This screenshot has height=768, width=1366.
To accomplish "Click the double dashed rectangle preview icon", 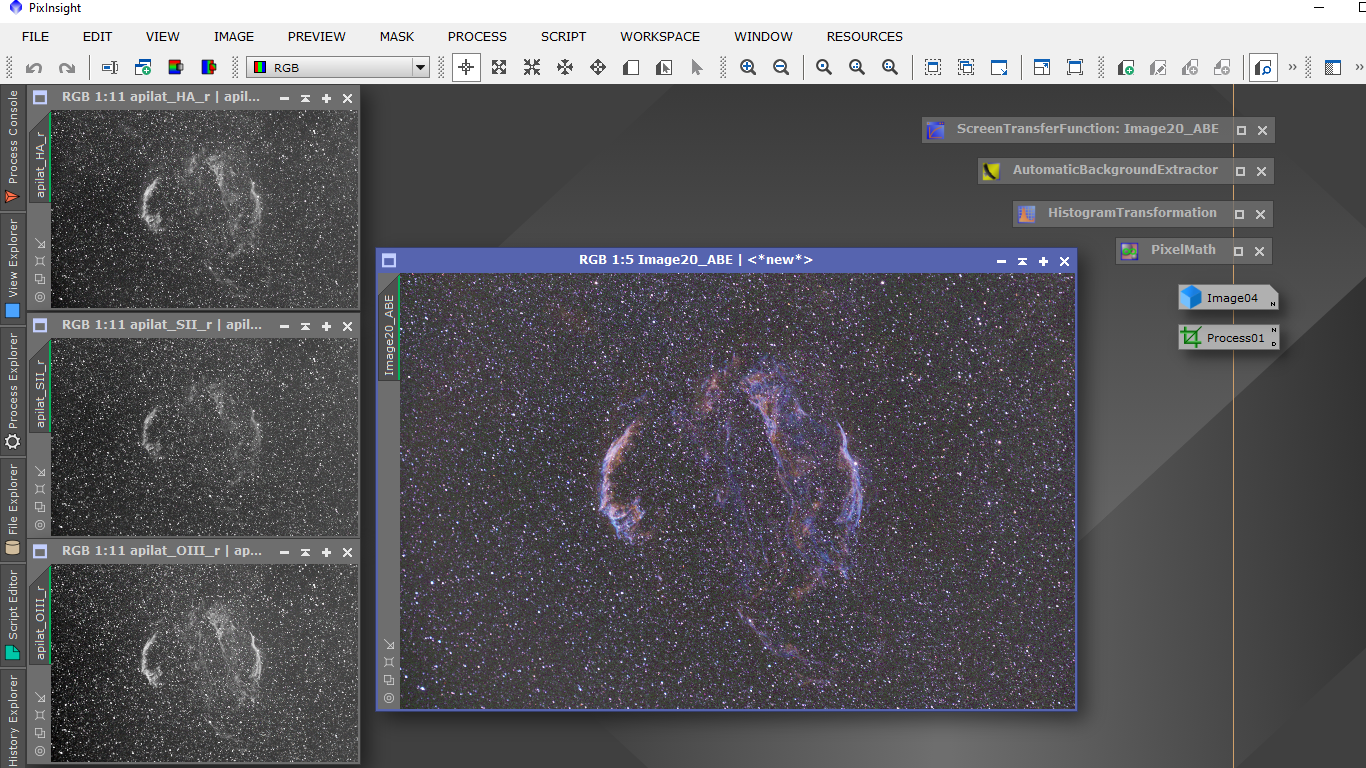I will (x=966, y=68).
